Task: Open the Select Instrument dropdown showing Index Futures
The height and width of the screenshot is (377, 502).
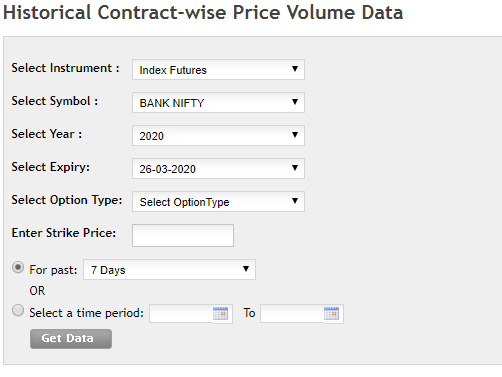Action: click(x=218, y=69)
